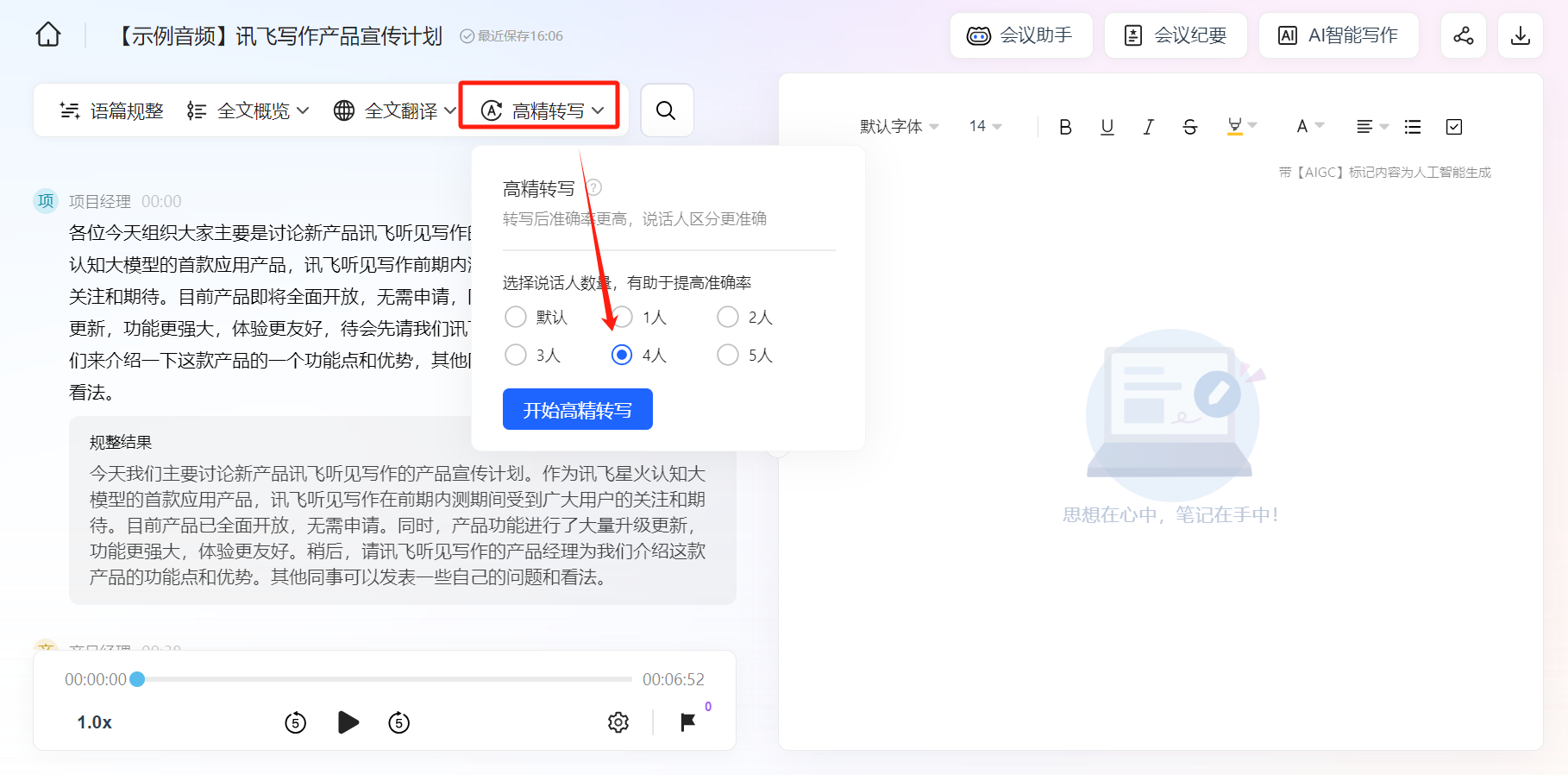Open AI智能写作

pos(1339,35)
